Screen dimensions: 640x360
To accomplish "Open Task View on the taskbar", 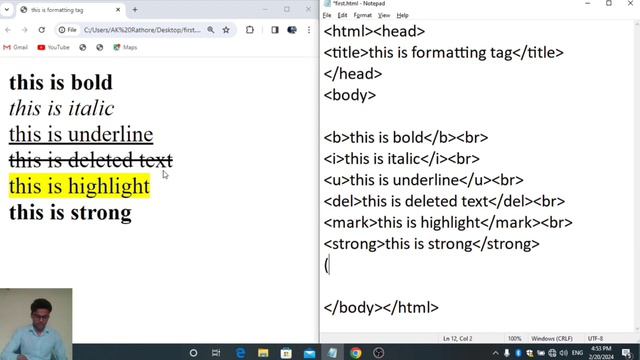I will pyautogui.click(x=216, y=353).
